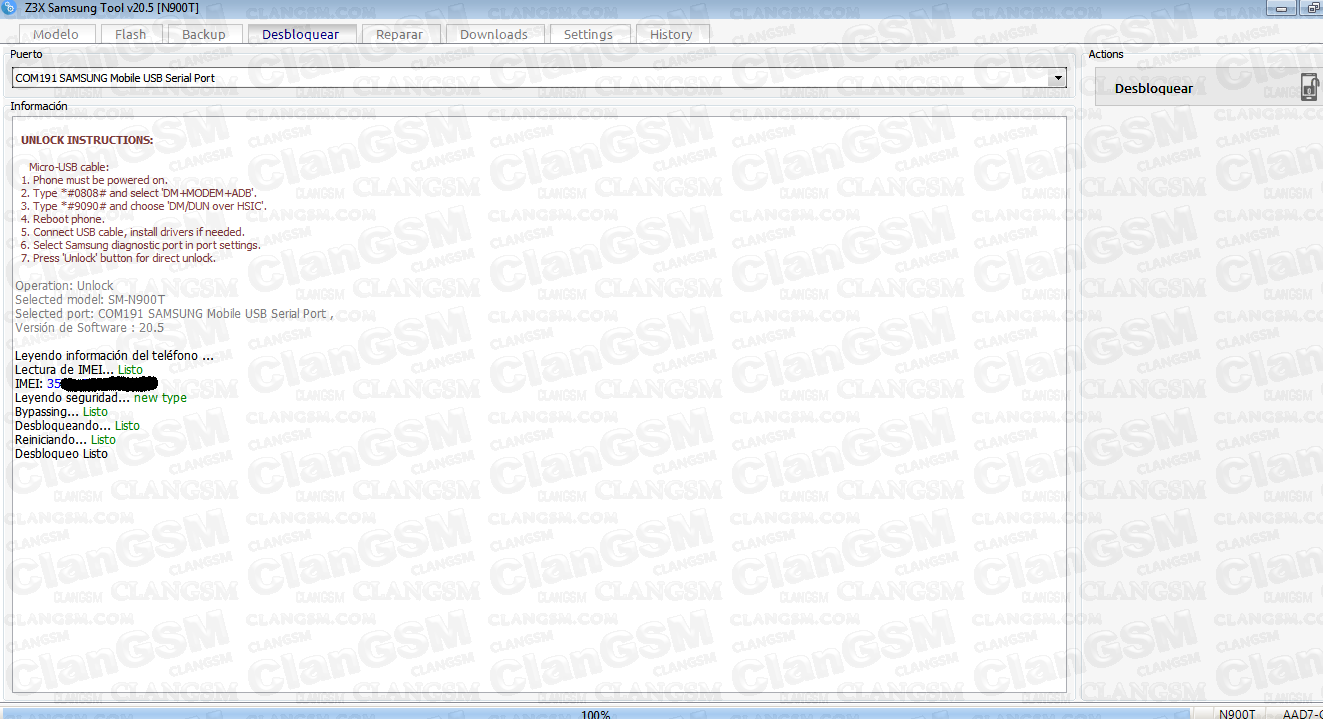Click step 5 'Connect USB cable' line
This screenshot has width=1323, height=719.
[133, 232]
